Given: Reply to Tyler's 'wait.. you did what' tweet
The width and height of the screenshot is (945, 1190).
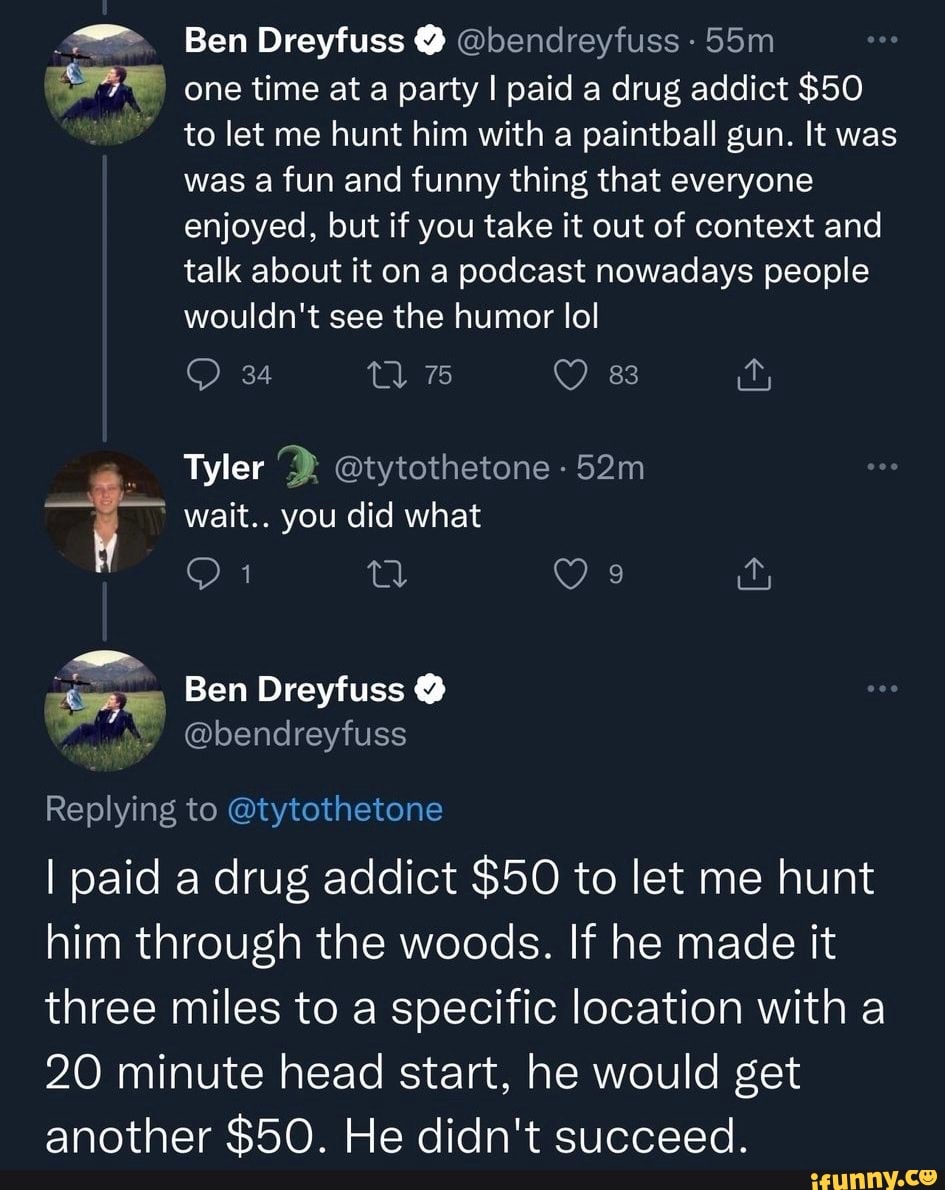Looking at the screenshot, I should coord(203,575).
